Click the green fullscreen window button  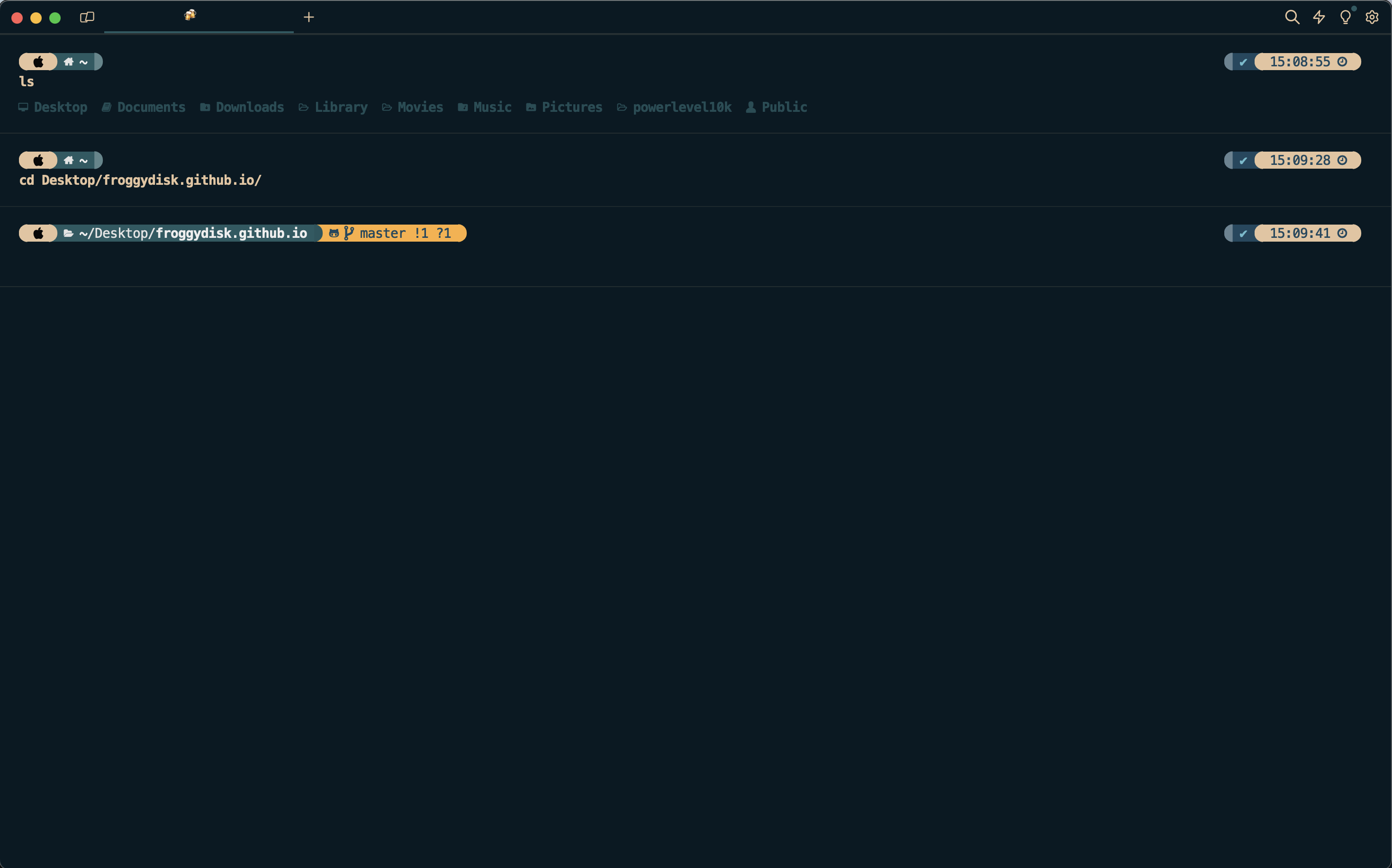(x=55, y=18)
